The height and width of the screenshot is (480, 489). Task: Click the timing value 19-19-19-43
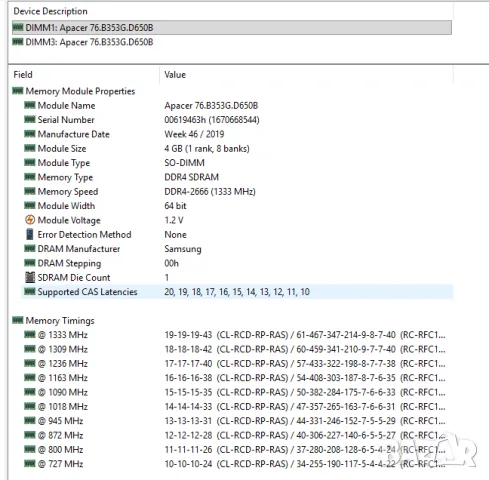coord(188,335)
